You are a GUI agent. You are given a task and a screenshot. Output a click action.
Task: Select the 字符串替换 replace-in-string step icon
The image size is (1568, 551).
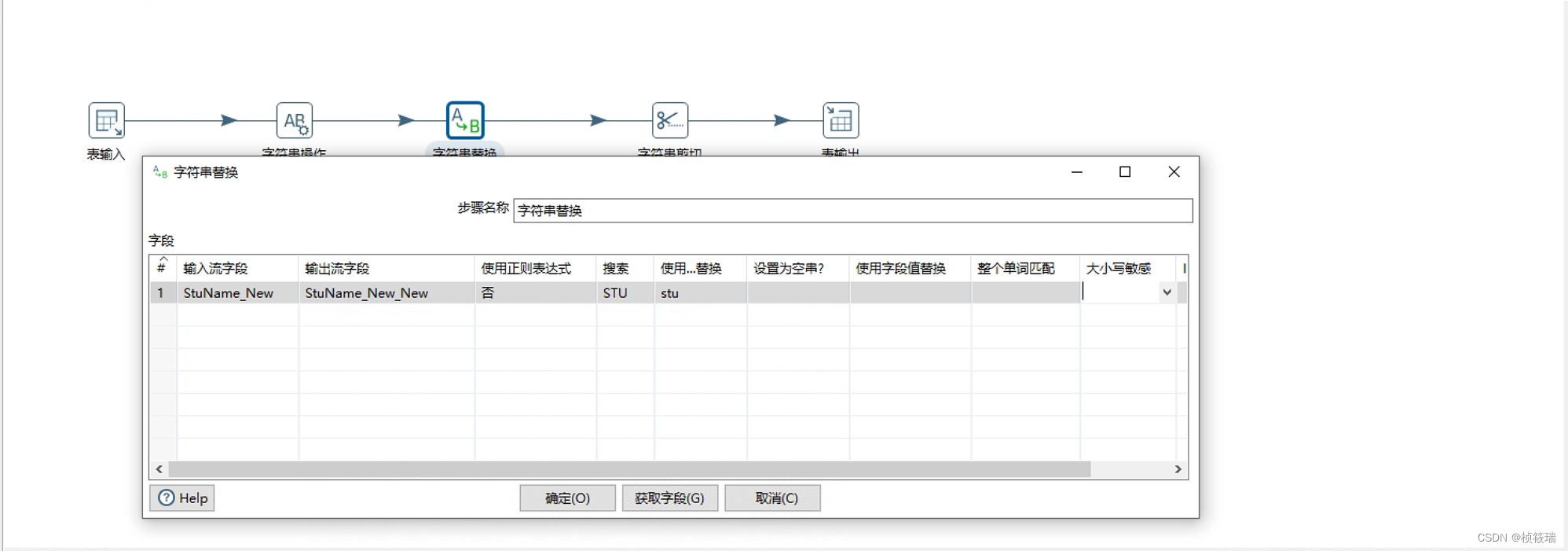tap(465, 120)
